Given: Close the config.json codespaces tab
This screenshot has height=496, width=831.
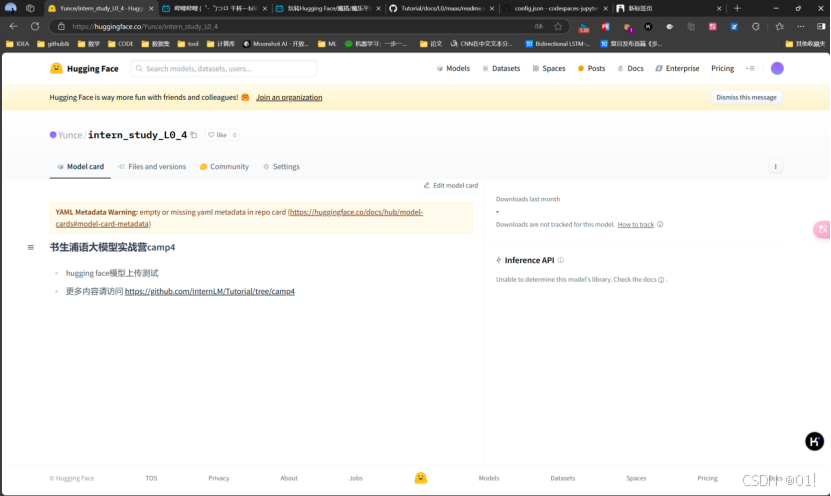Looking at the screenshot, I should (x=606, y=8).
